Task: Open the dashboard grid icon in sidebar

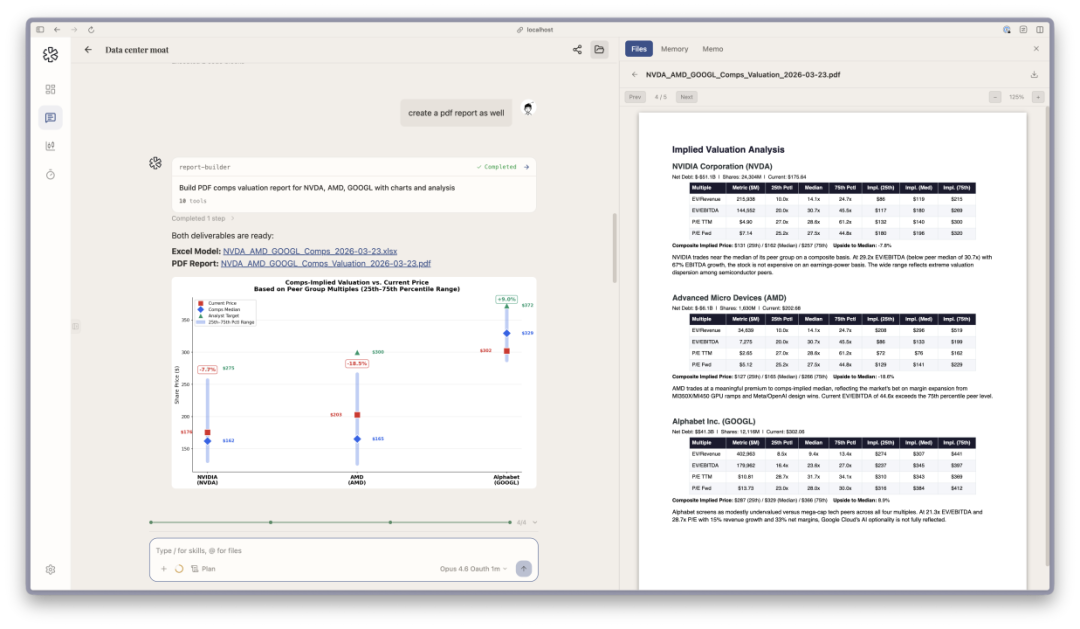Action: [50, 90]
